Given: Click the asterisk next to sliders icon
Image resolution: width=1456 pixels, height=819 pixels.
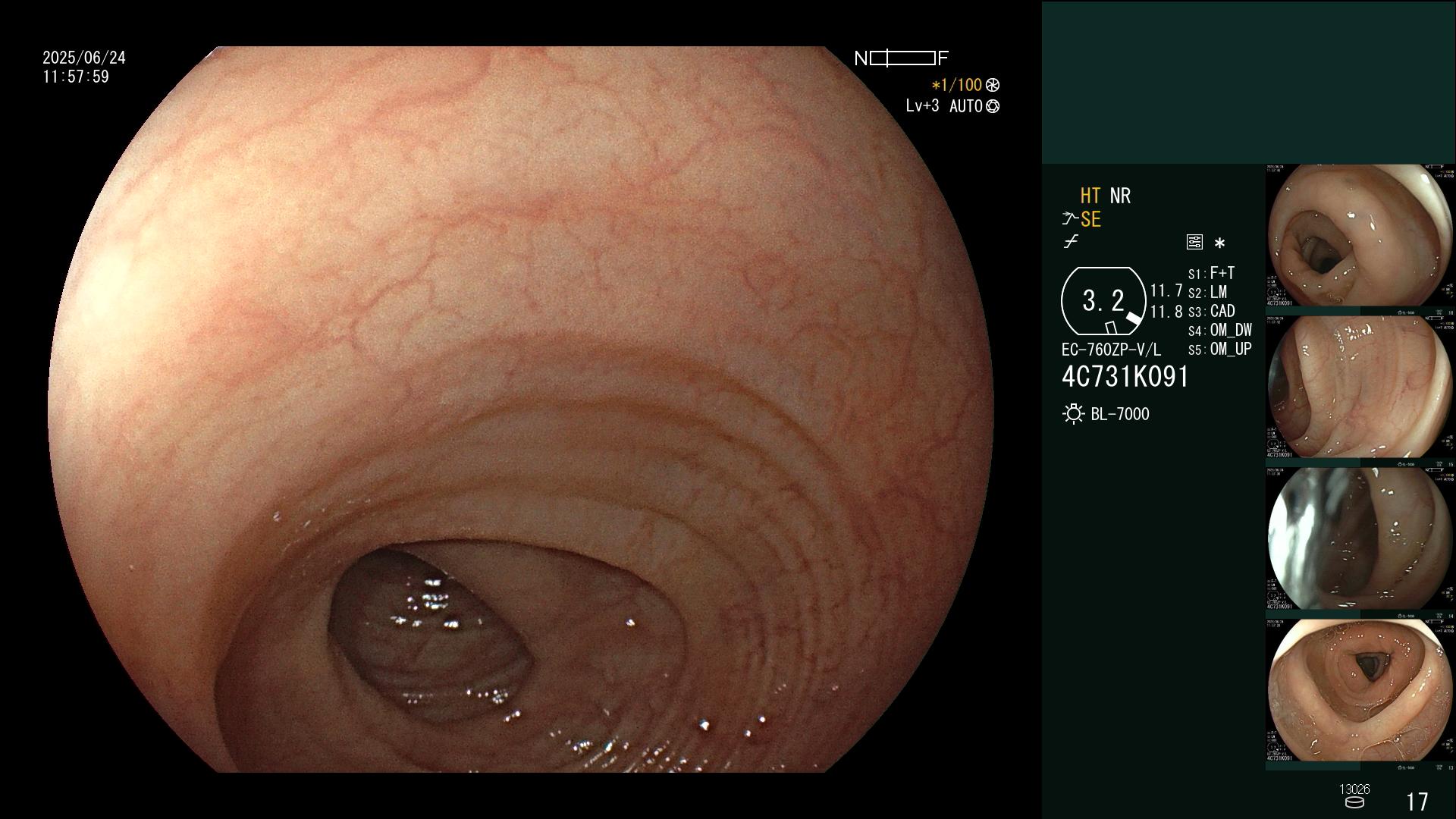Looking at the screenshot, I should tap(1219, 243).
